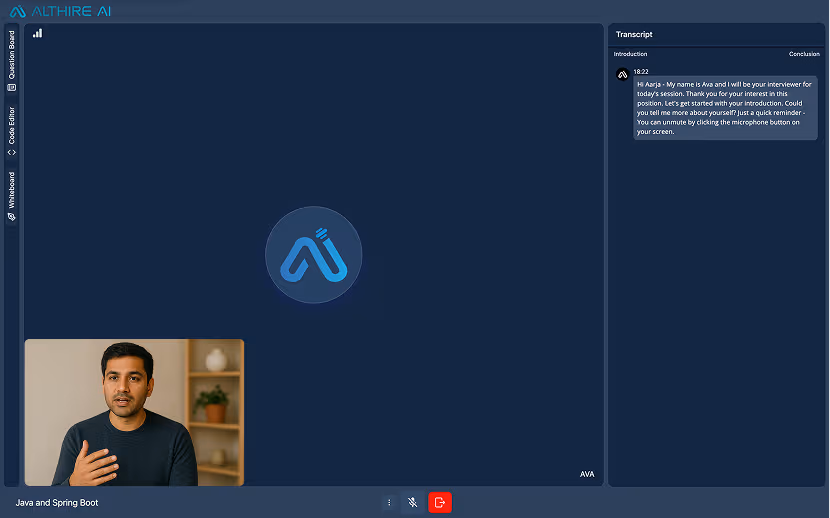Click the red leave interview button
This screenshot has height=518, width=830.
click(x=440, y=503)
